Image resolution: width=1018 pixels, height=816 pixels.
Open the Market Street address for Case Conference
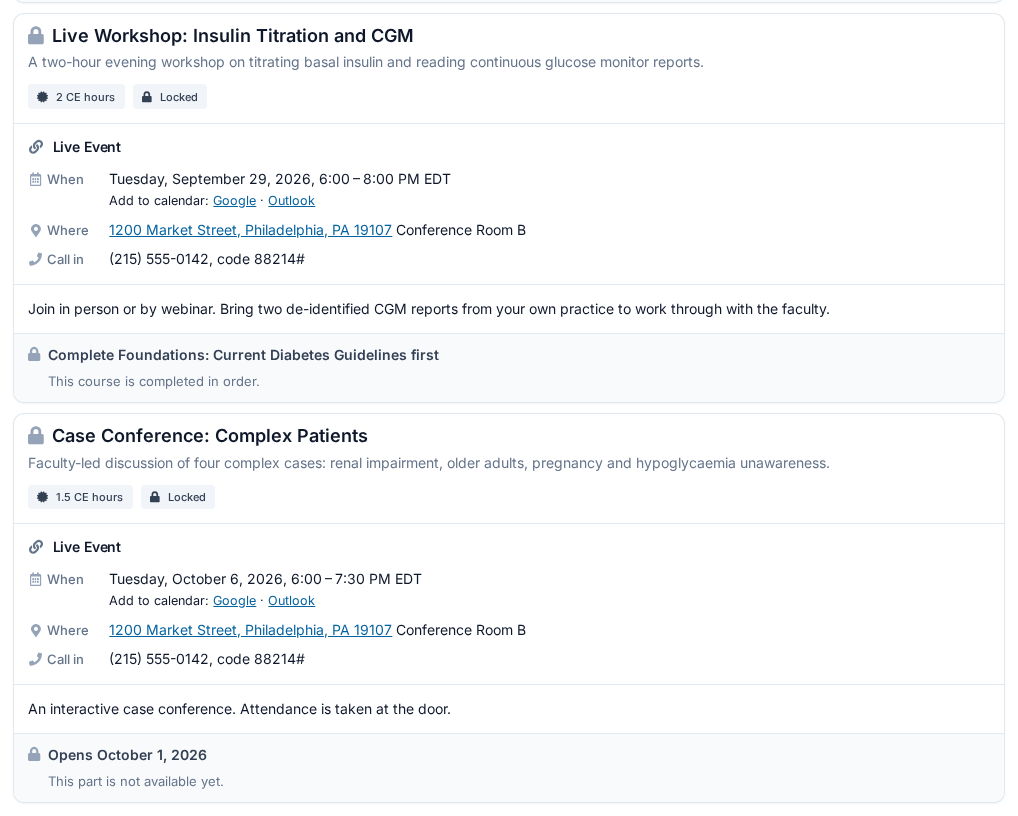251,630
